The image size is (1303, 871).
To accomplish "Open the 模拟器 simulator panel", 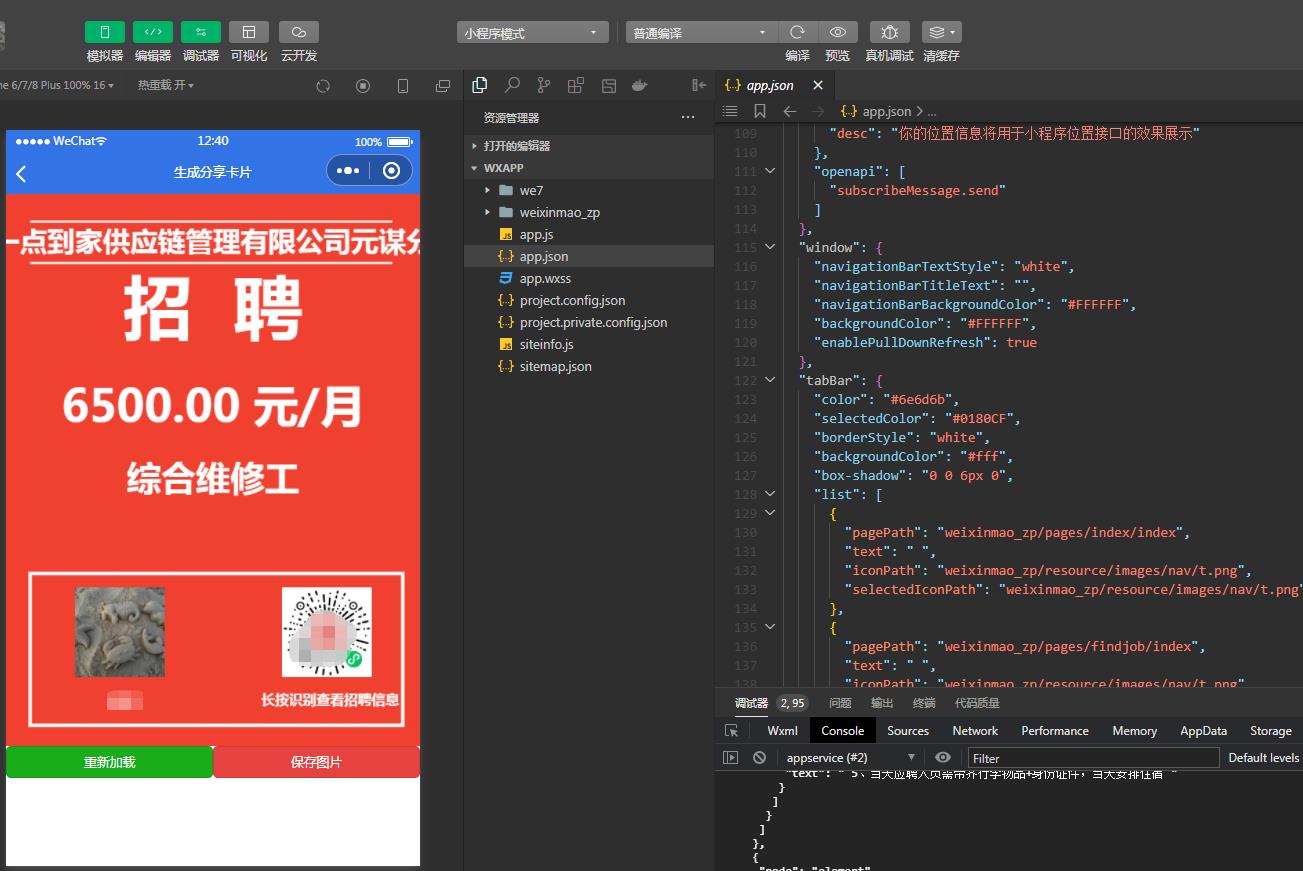I will point(105,31).
